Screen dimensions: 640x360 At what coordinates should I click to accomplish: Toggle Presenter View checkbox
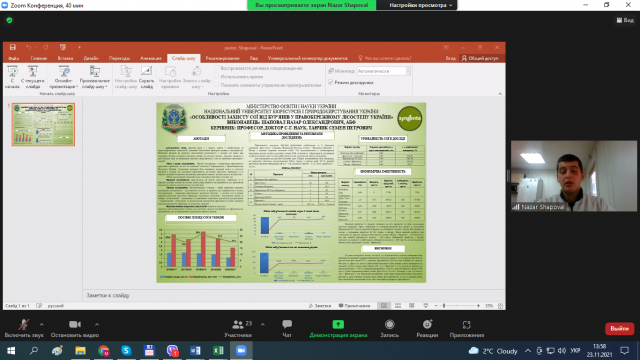331,82
